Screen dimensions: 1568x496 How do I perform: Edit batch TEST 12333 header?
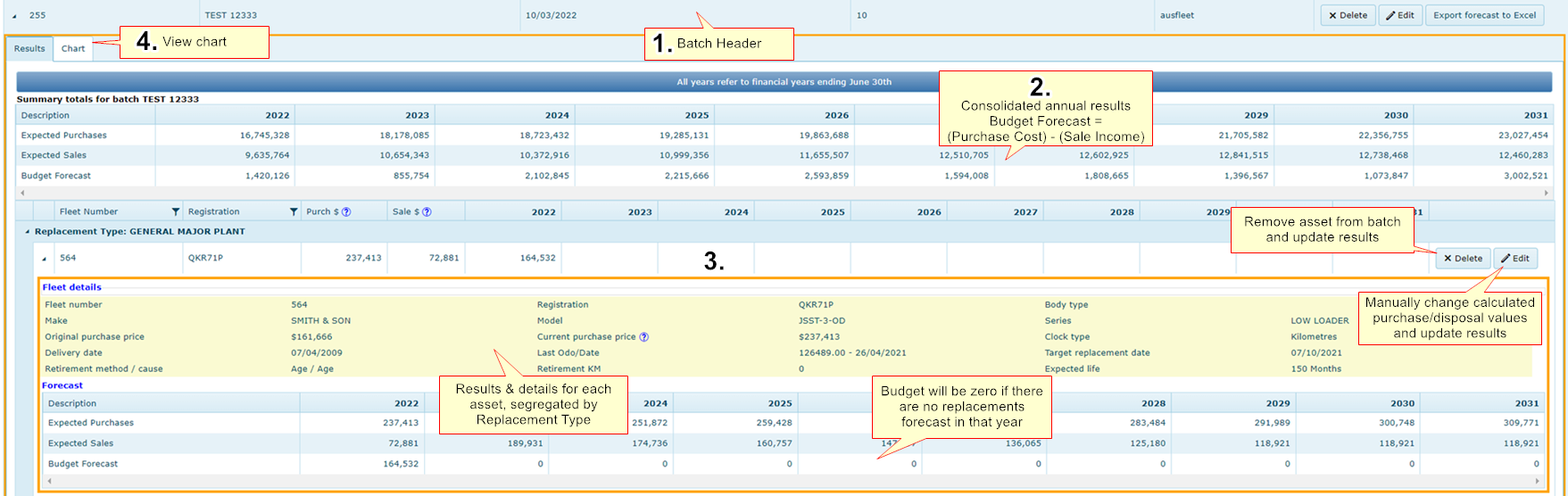1400,15
